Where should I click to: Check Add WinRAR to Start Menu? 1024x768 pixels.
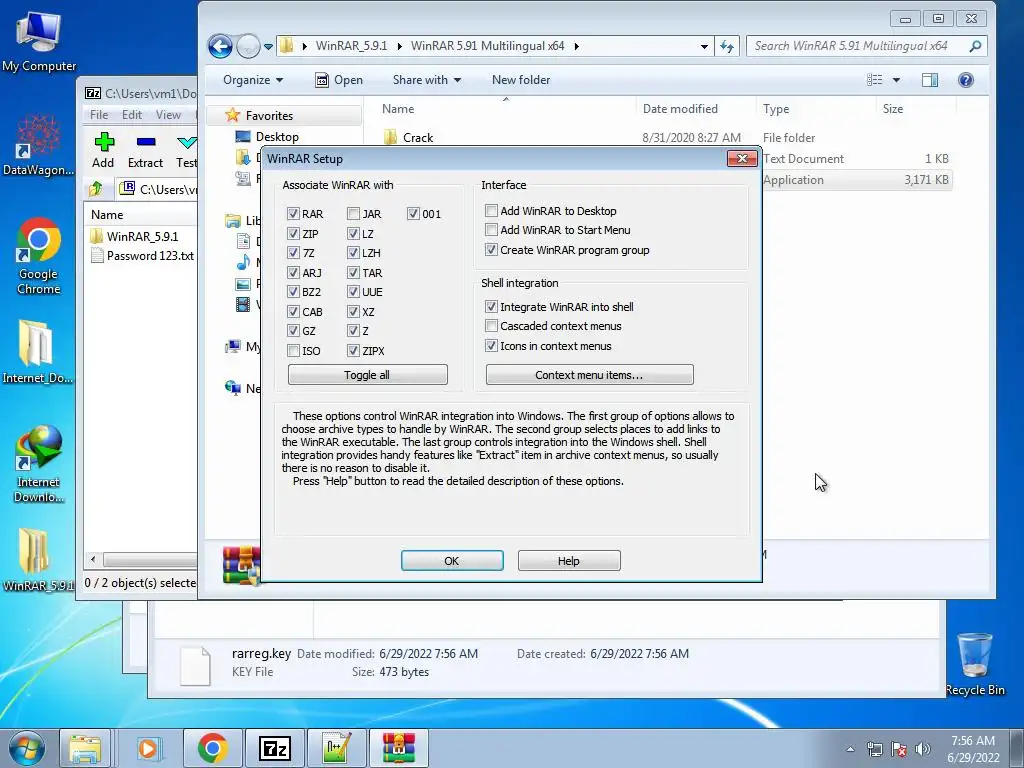pyautogui.click(x=491, y=229)
